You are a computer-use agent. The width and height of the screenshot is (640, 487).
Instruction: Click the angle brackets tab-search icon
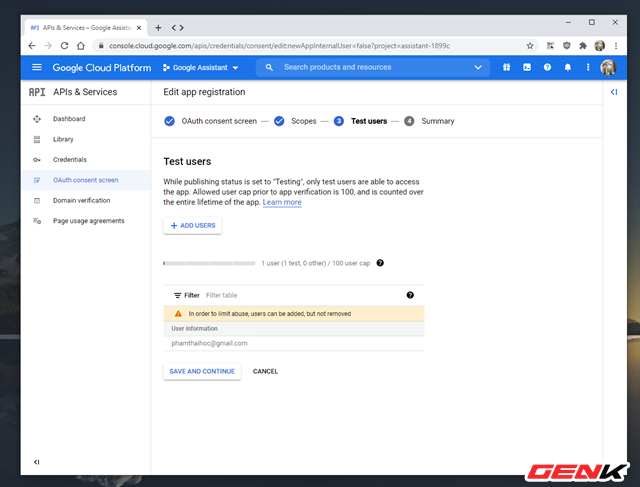[x=178, y=28]
